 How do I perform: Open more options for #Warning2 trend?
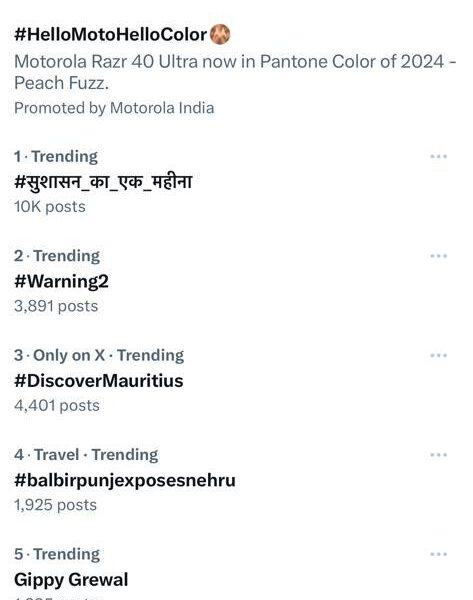(438, 256)
